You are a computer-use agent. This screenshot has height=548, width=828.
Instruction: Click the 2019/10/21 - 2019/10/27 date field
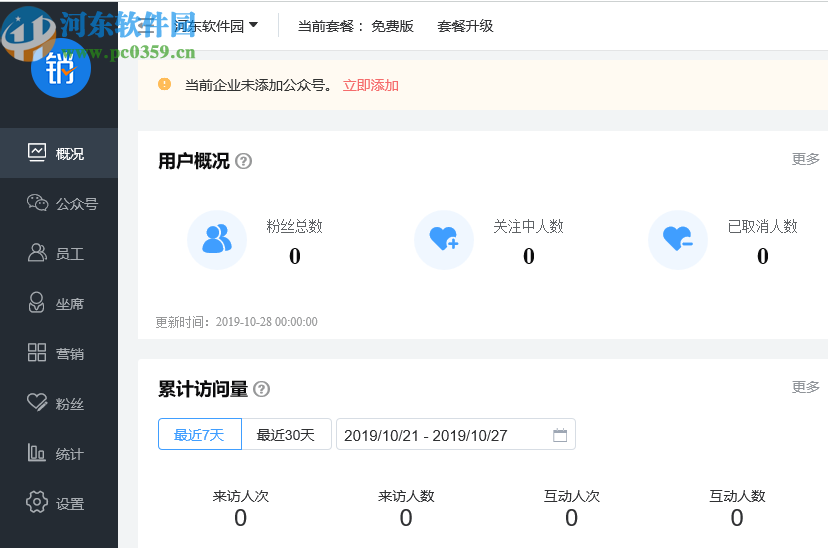[x=456, y=434]
